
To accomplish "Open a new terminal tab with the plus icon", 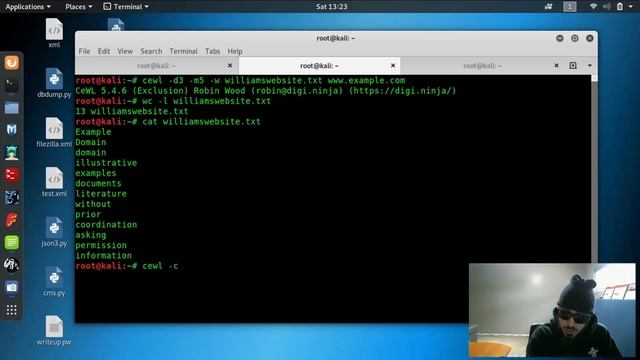I will click(x=573, y=65).
